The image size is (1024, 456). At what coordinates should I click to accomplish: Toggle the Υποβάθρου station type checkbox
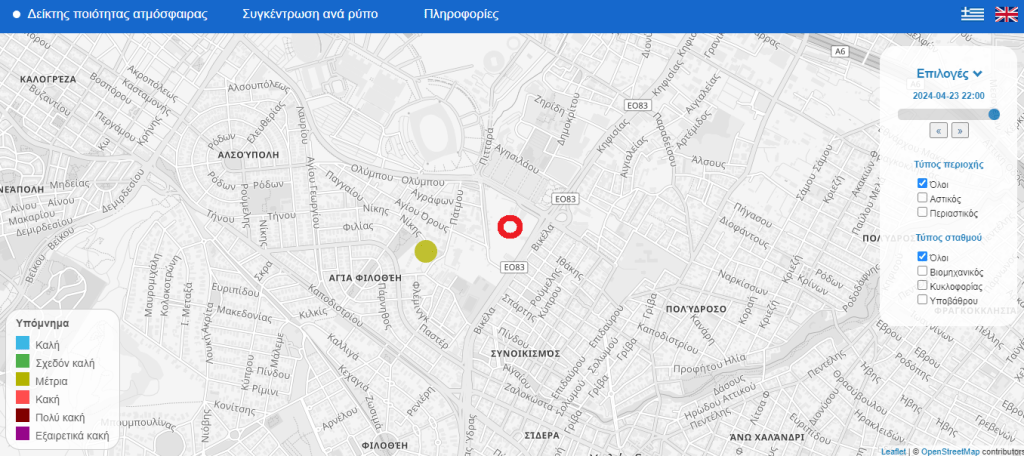[922, 299]
